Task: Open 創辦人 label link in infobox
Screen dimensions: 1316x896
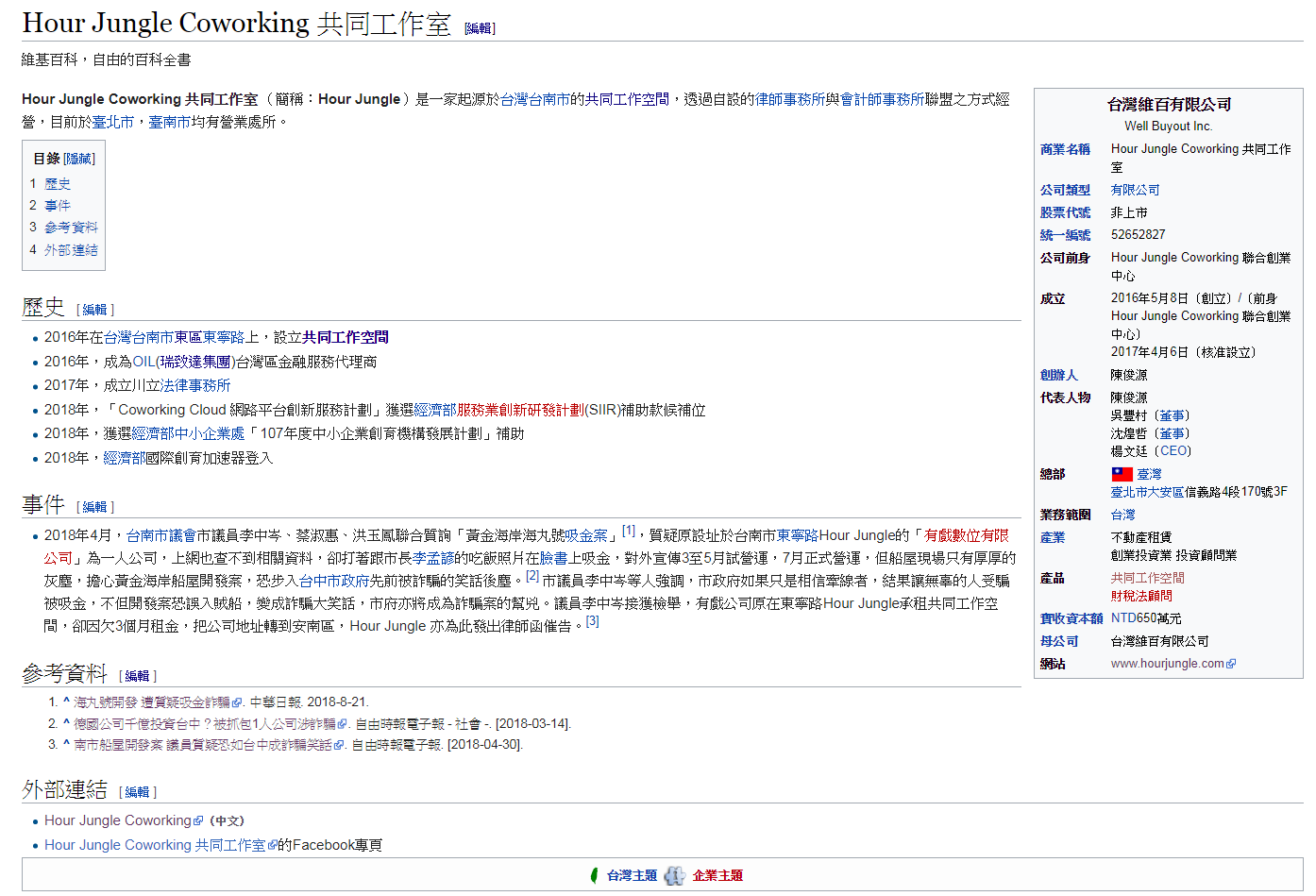Action: 1059,375
